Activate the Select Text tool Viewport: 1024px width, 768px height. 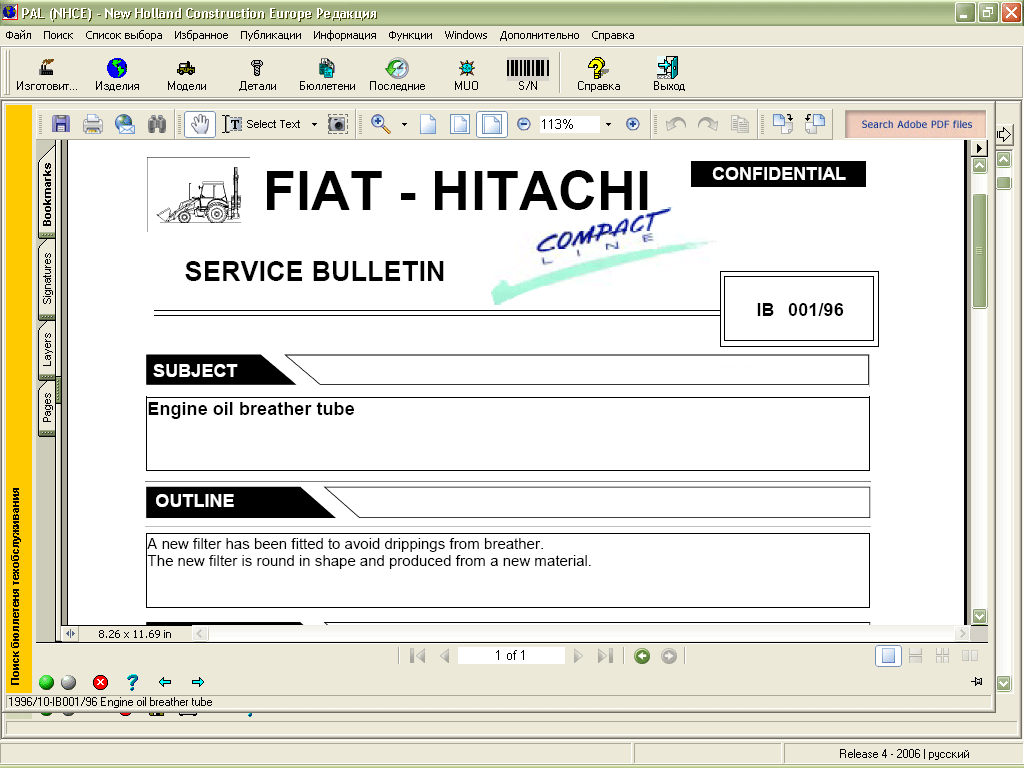tap(261, 124)
